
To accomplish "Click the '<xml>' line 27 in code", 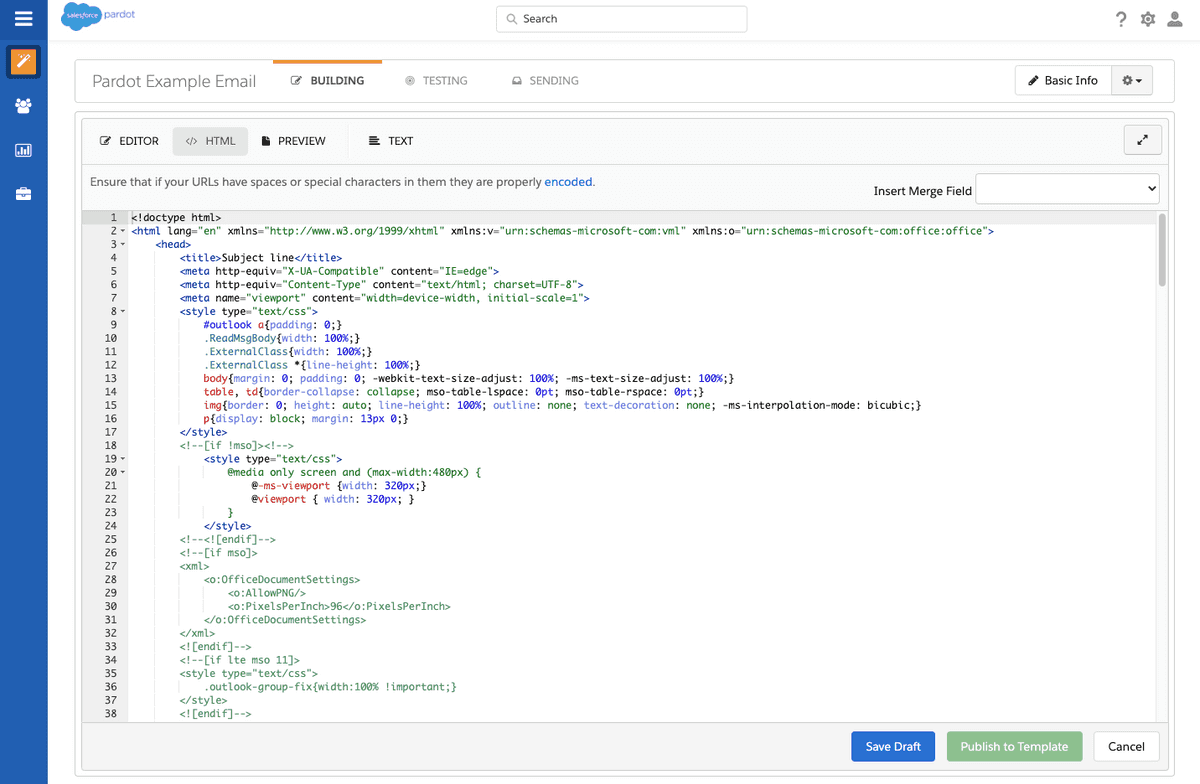I will [194, 566].
